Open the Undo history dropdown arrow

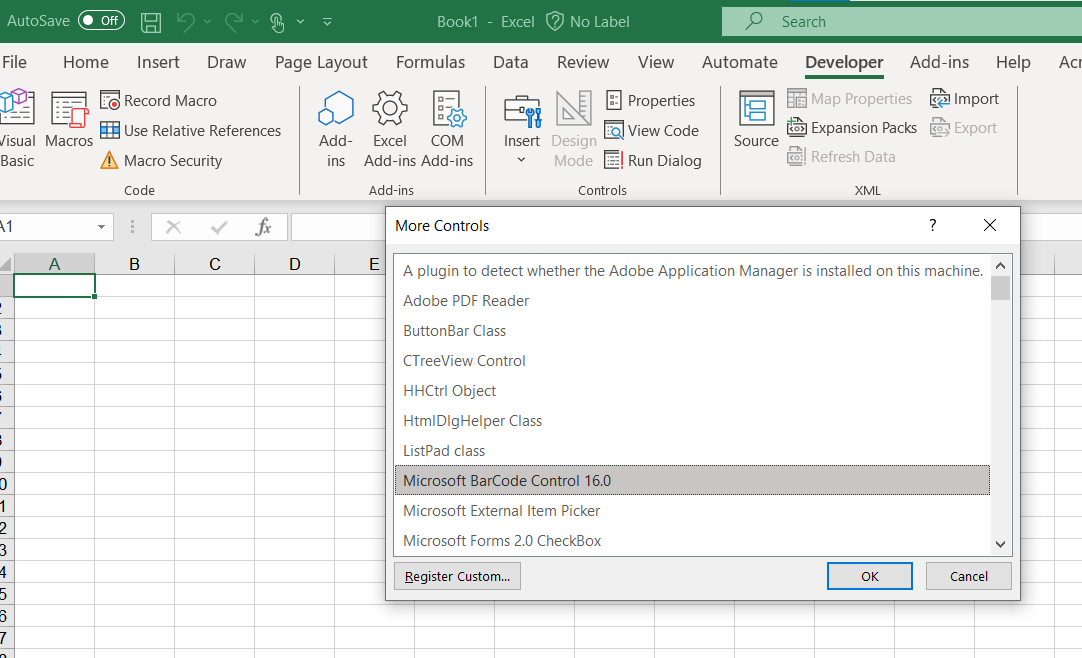point(207,22)
